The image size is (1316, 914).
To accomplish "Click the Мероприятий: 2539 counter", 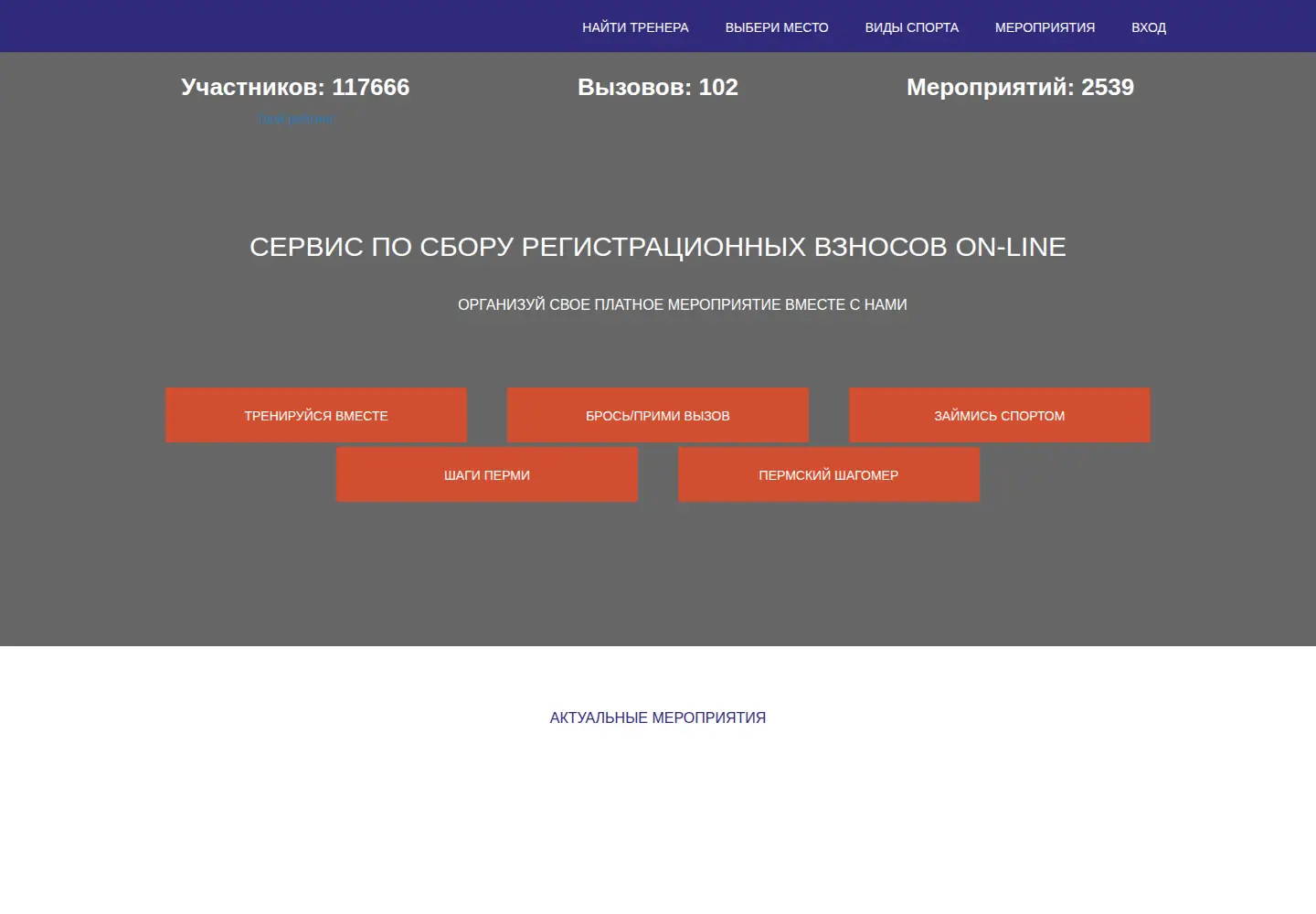I will pyautogui.click(x=1020, y=87).
